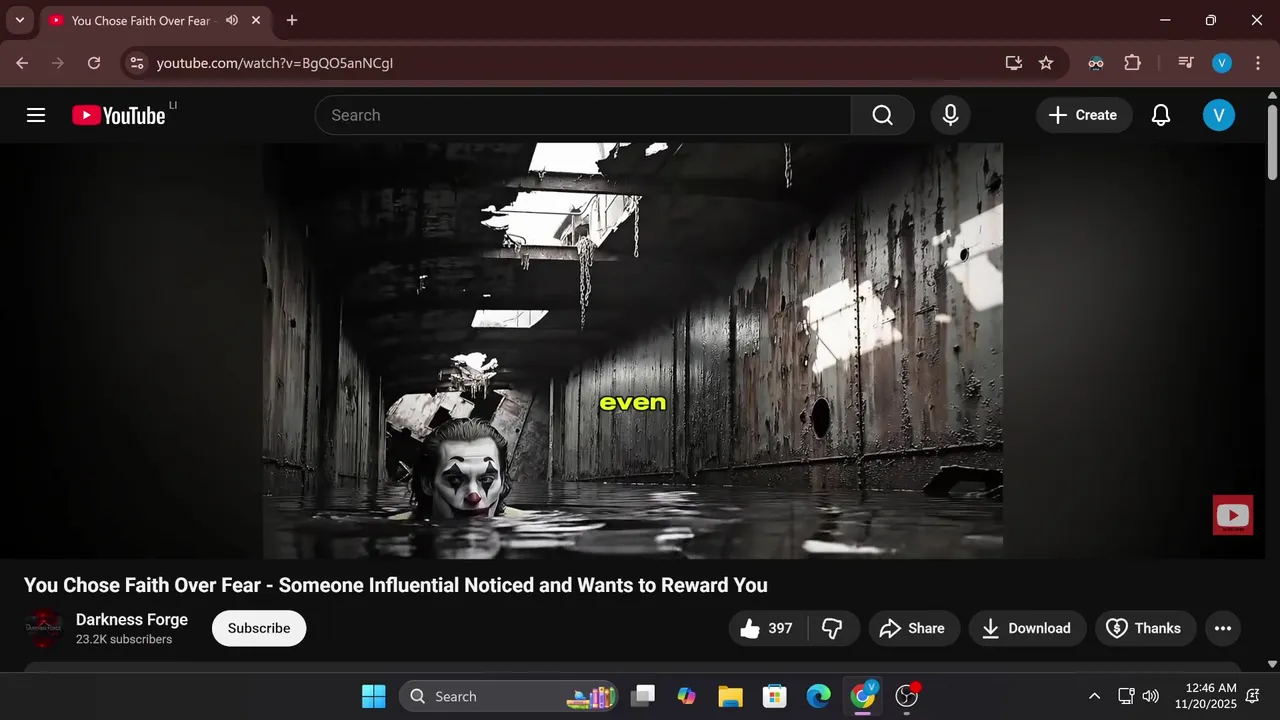Image resolution: width=1280 pixels, height=720 pixels.
Task: Install app icon in the address bar
Action: tap(1014, 63)
